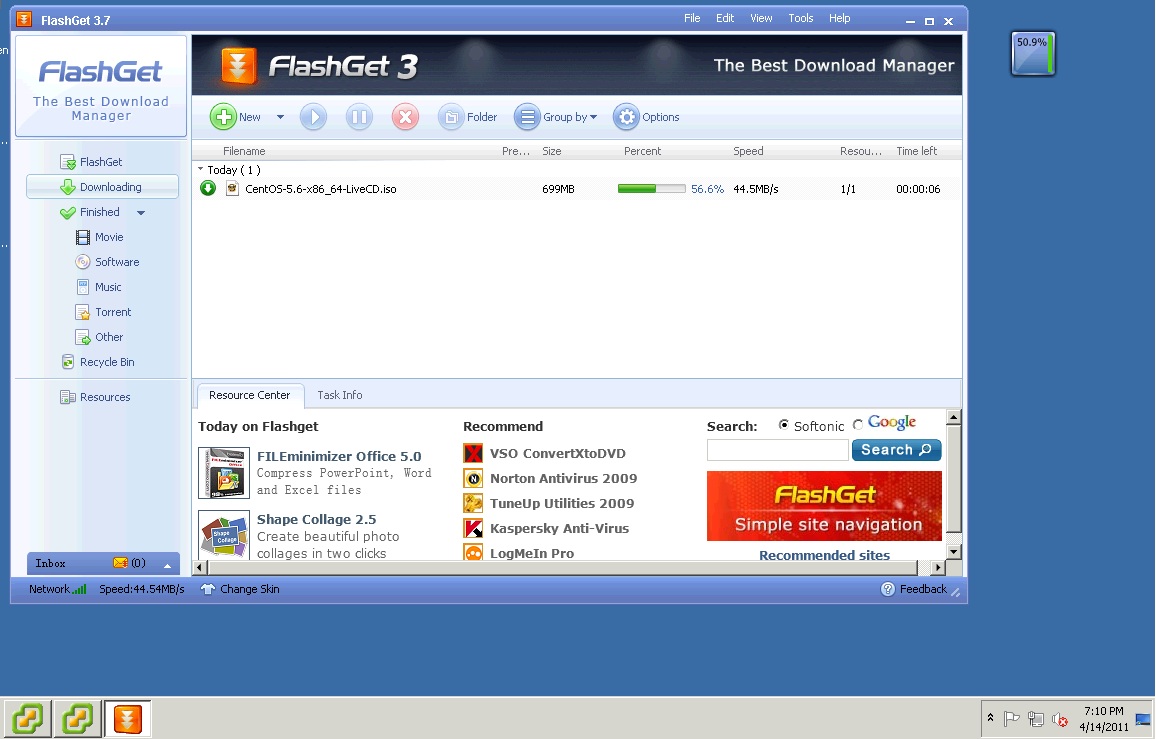This screenshot has width=1156, height=739.
Task: Click the Feedback link in status bar
Action: tap(923, 589)
